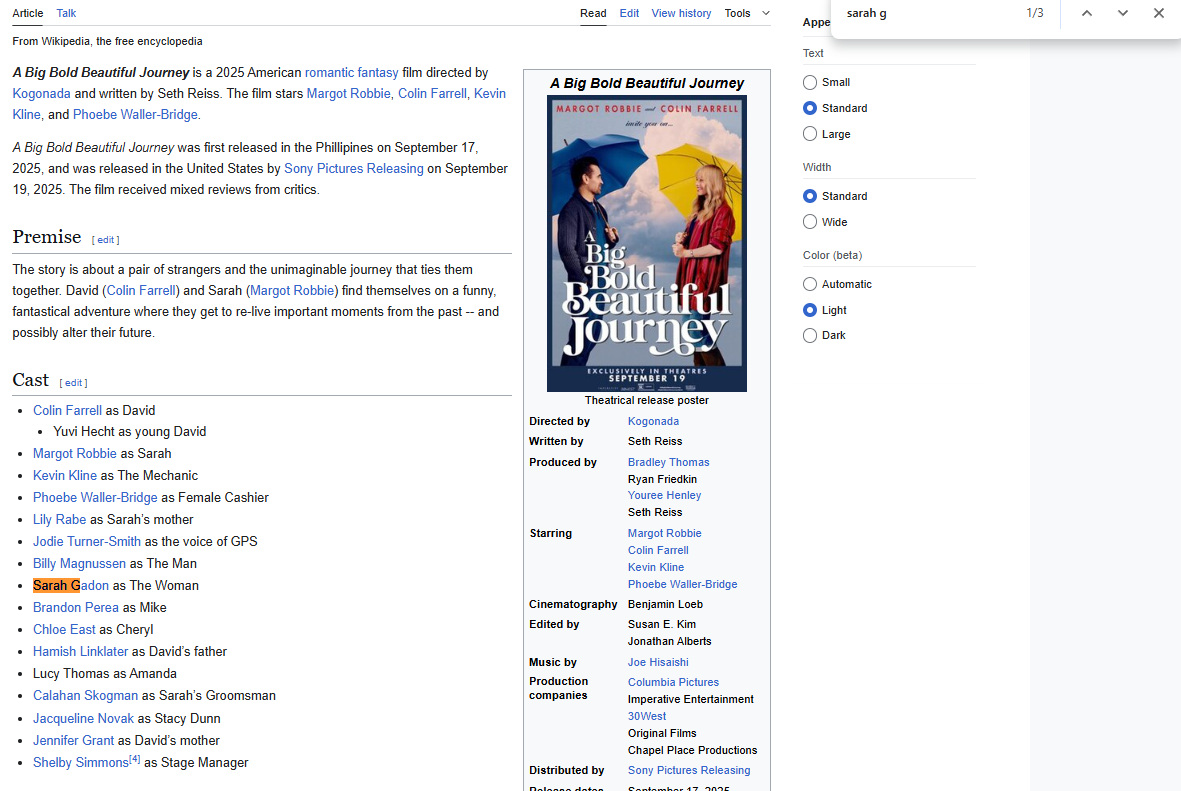The image size is (1181, 791).
Task: Open Kogonada in infobox Directed by
Action: (x=653, y=421)
